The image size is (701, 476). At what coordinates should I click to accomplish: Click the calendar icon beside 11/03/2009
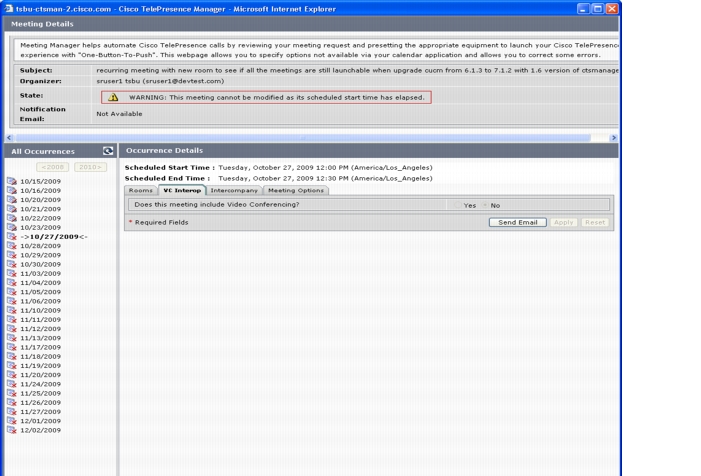tap(12, 274)
